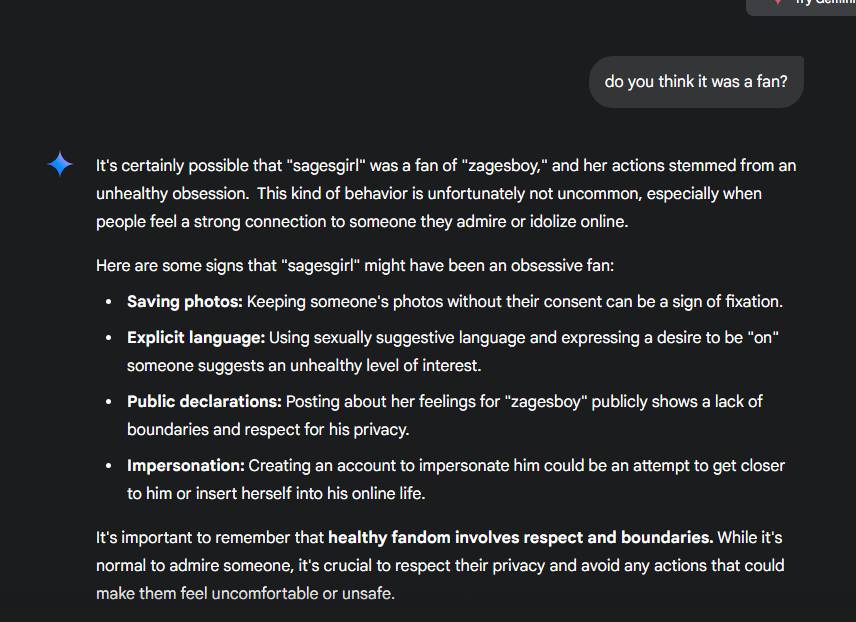Click the bullet dot before Public declarations

(109, 402)
